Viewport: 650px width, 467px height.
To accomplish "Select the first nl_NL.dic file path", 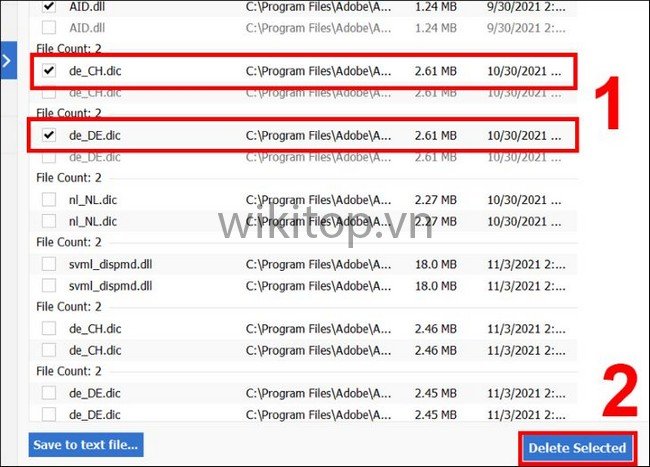I will pos(319,199).
